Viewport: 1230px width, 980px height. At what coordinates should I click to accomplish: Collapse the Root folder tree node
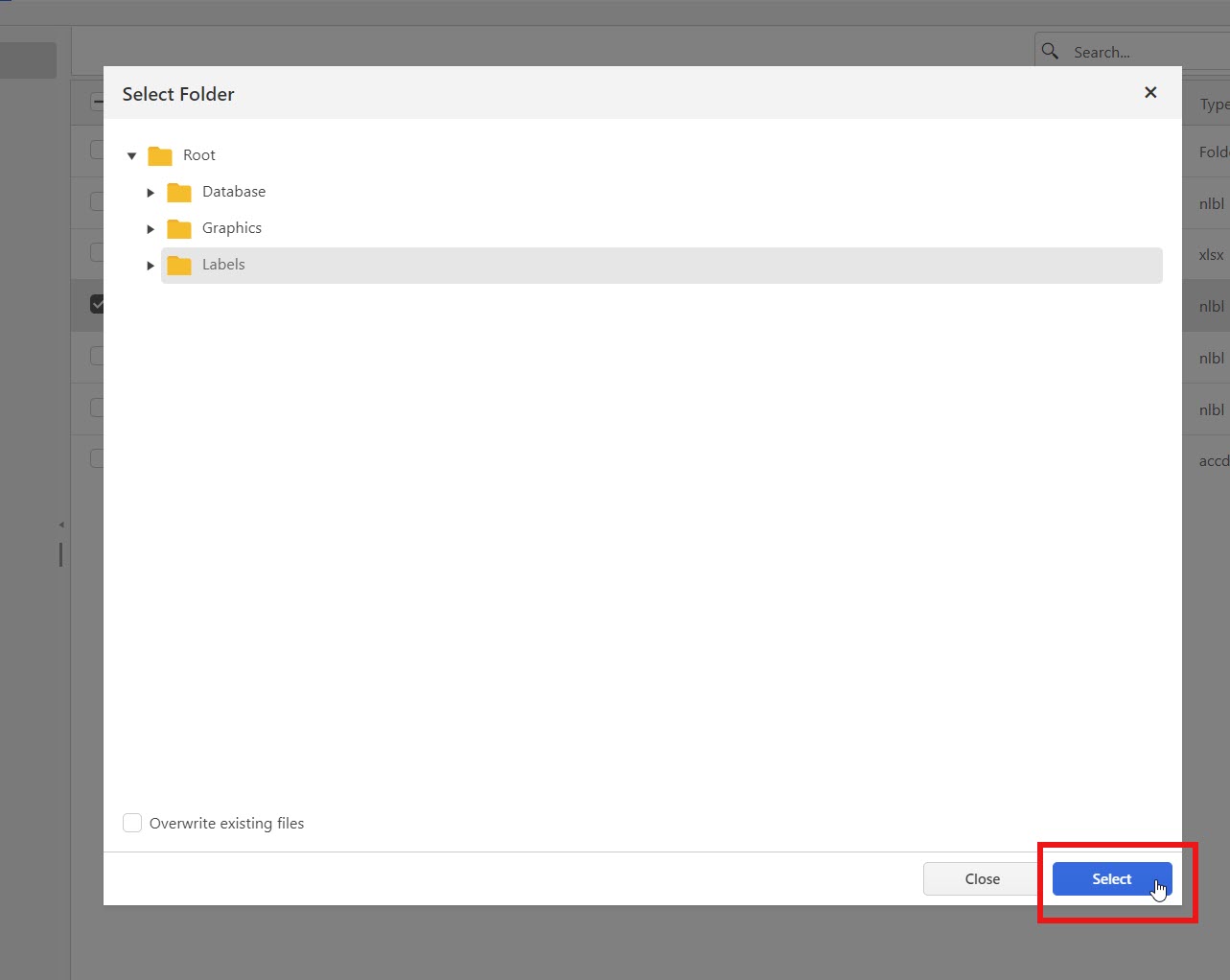(x=132, y=155)
